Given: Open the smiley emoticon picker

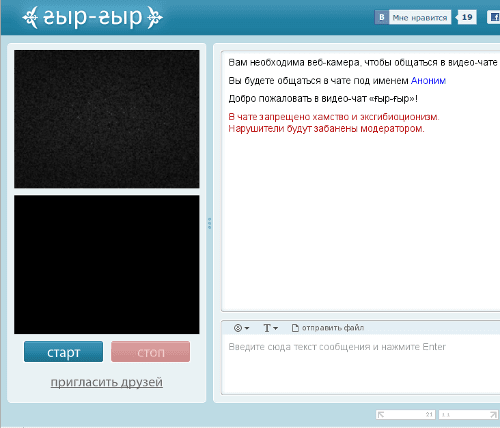Looking at the screenshot, I should coord(238,328).
